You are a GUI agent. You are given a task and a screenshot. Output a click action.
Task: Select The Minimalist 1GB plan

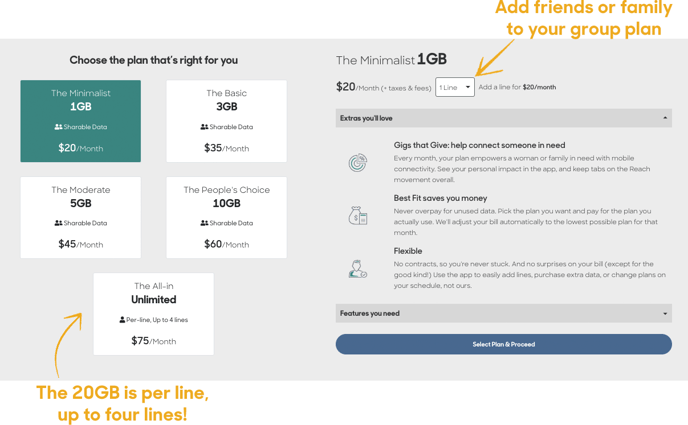81,121
